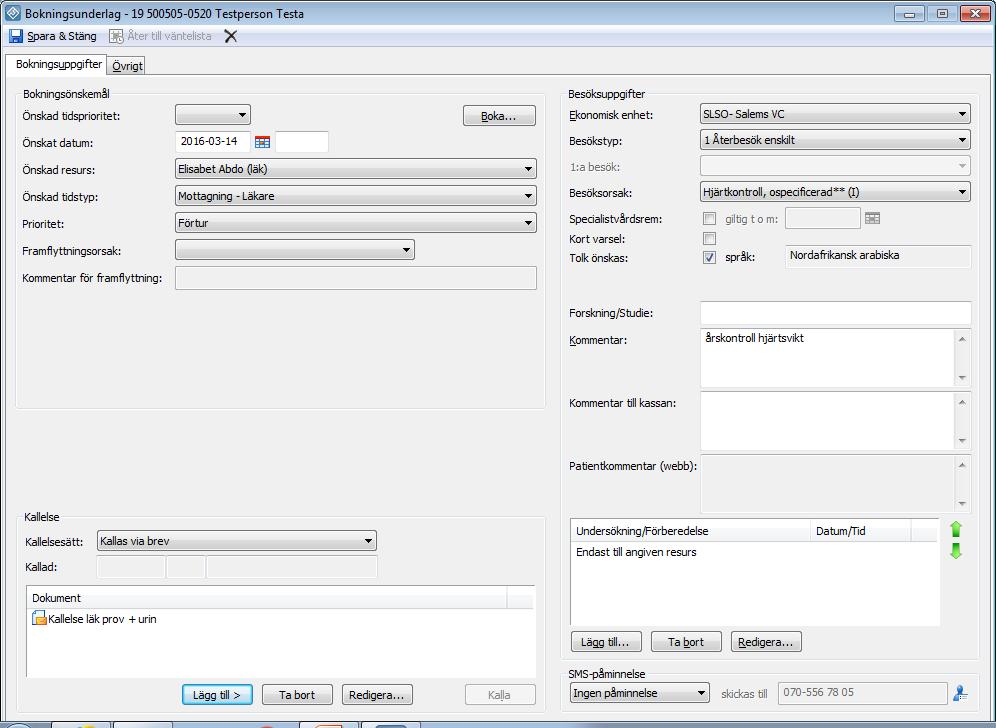
Task: Click Ta bort under examination list
Action: 686,642
